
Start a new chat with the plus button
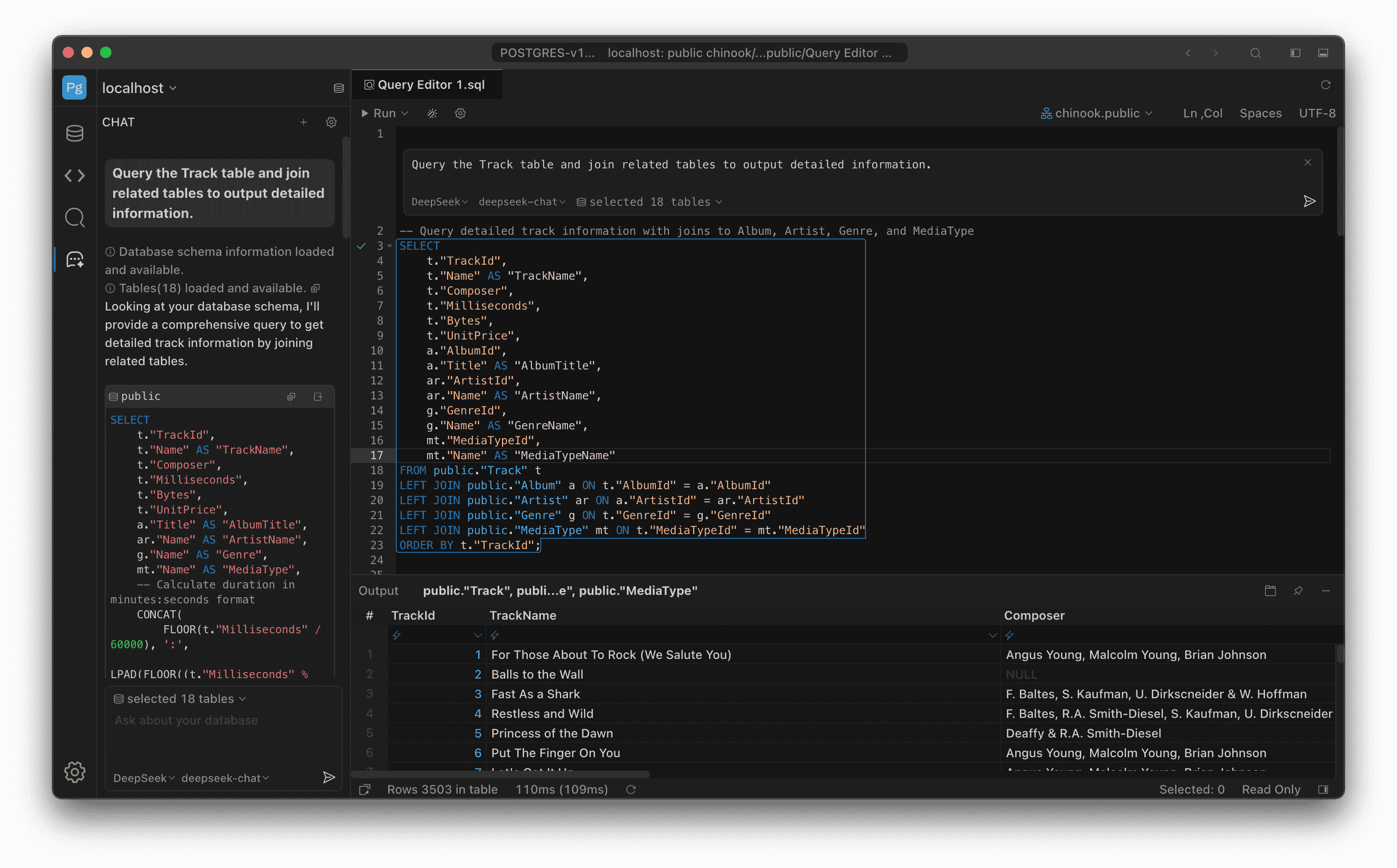pyautogui.click(x=304, y=122)
